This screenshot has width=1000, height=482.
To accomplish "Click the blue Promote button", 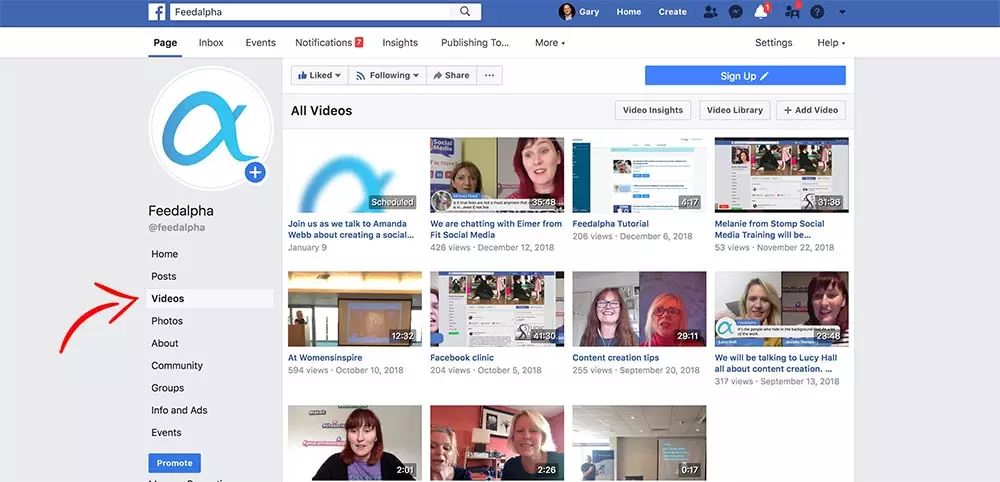I will point(174,463).
